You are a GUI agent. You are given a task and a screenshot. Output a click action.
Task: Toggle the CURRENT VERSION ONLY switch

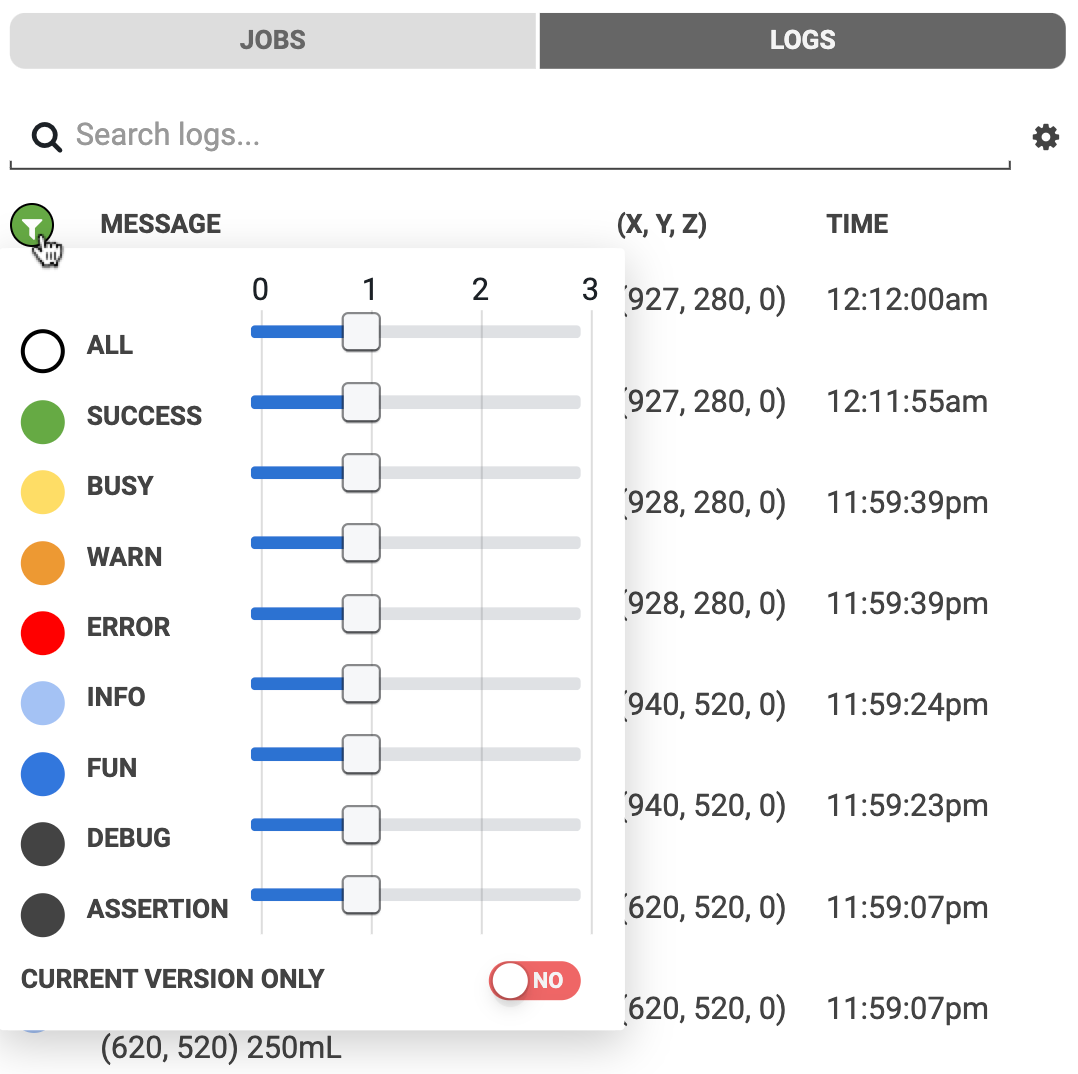coord(535,981)
